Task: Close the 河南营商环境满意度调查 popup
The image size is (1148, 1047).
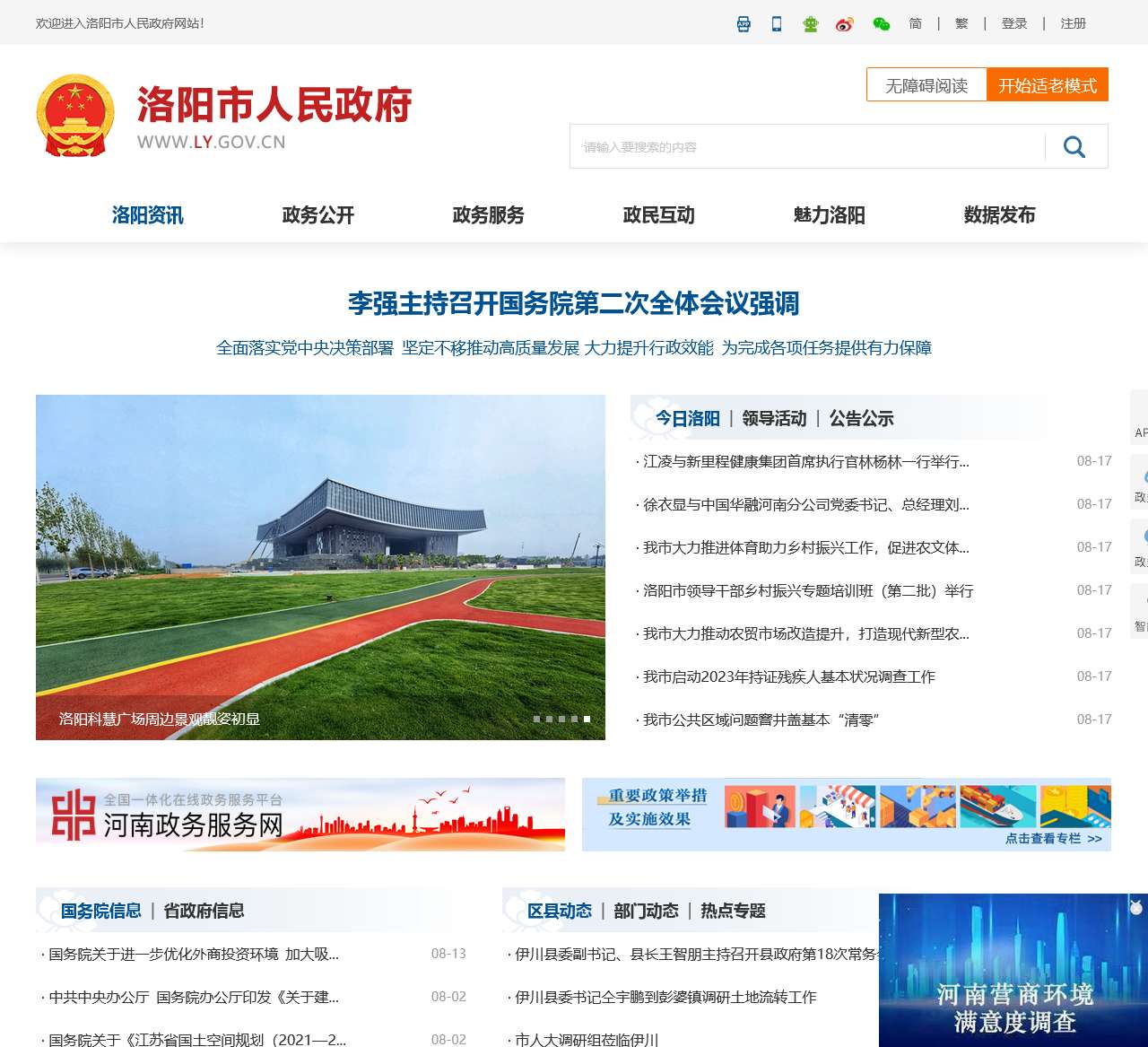Action: tap(1136, 907)
